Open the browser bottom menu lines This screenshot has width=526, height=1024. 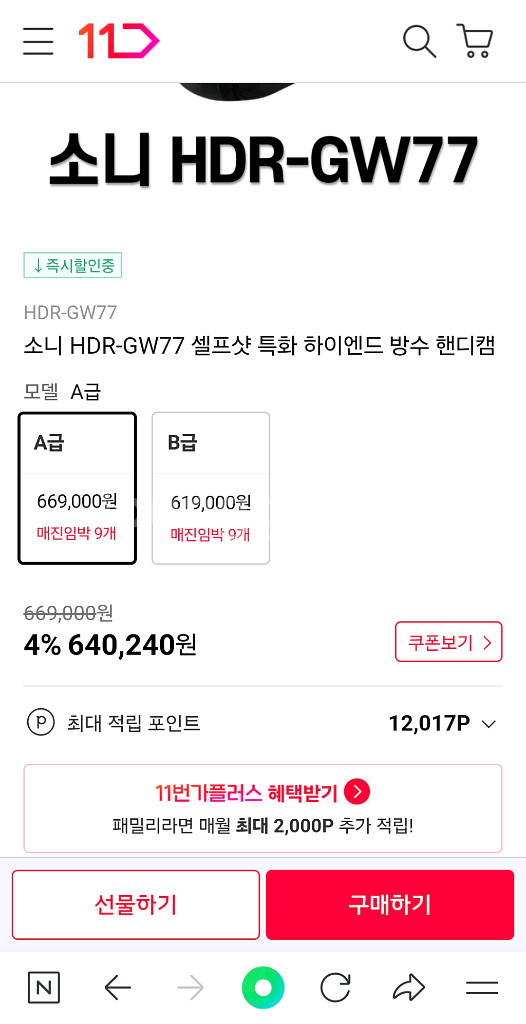click(x=482, y=988)
